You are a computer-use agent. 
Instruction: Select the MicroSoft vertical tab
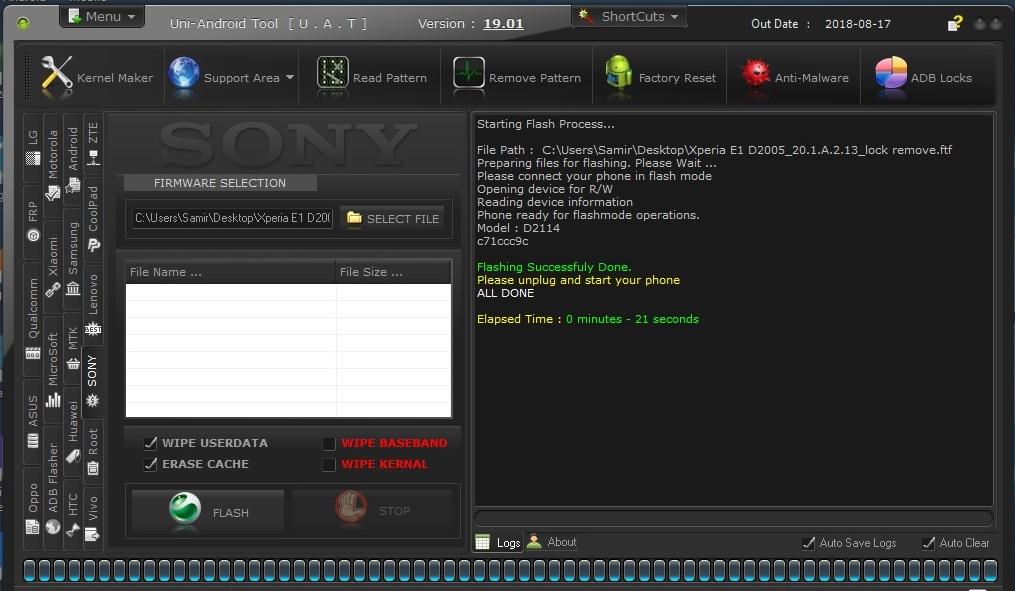(53, 370)
